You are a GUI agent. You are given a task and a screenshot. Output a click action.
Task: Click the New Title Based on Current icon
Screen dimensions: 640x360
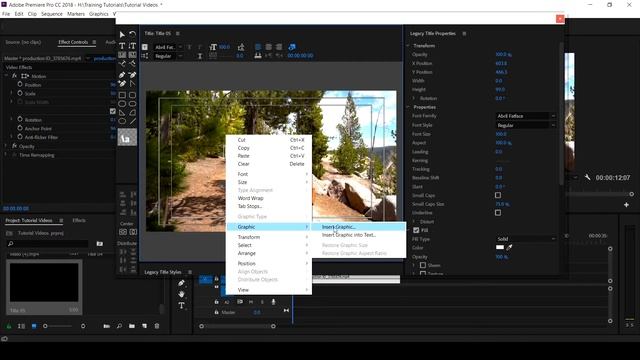click(x=144, y=47)
